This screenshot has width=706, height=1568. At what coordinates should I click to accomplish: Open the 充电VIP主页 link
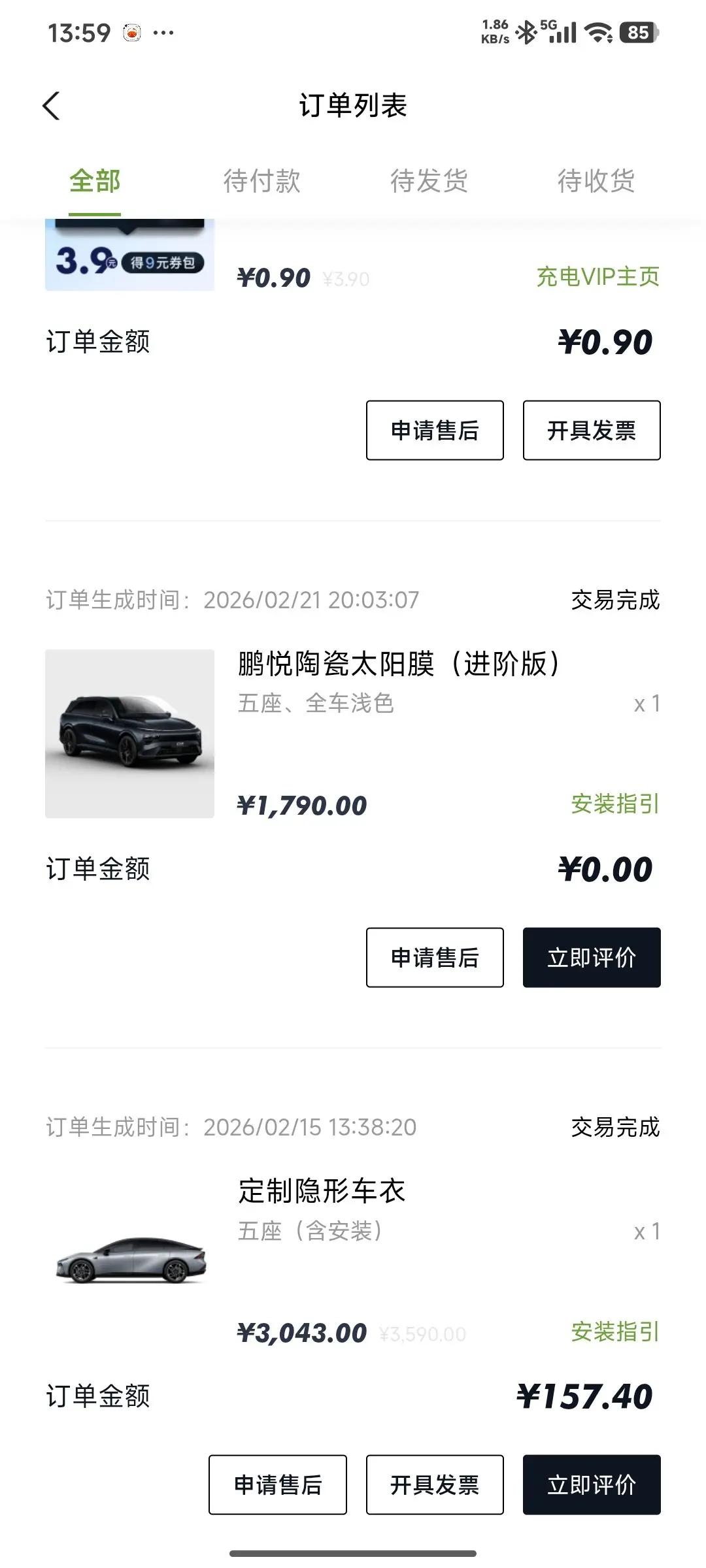(597, 277)
